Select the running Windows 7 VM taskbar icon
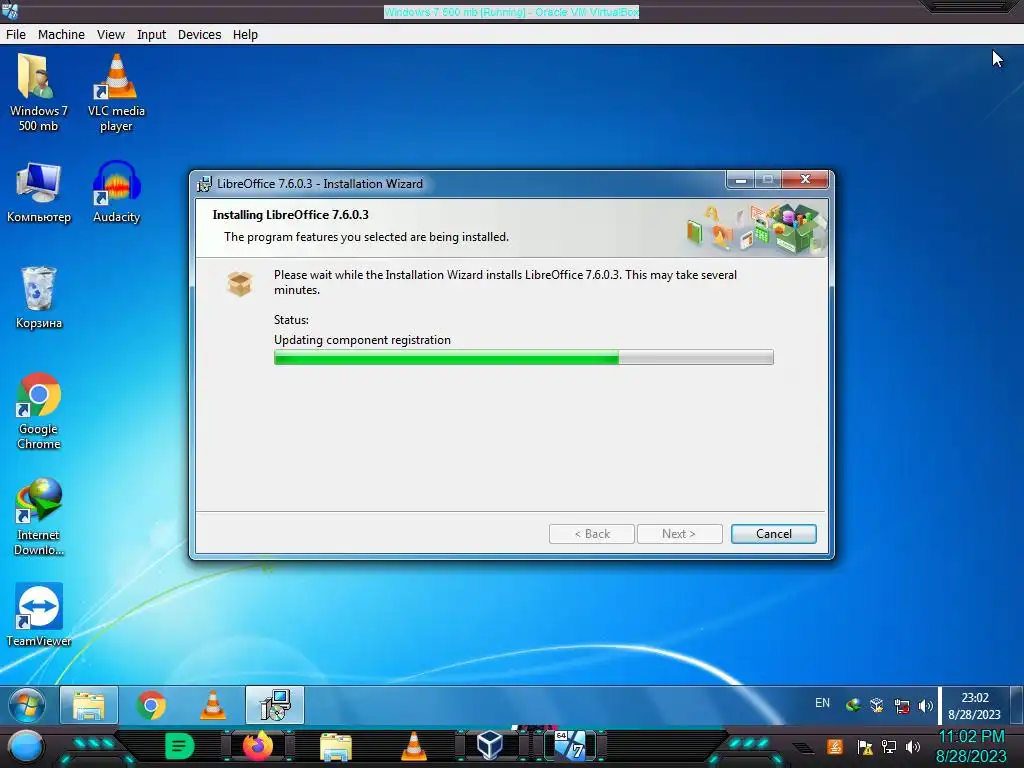Image resolution: width=1024 pixels, height=768 pixels. coord(570,745)
